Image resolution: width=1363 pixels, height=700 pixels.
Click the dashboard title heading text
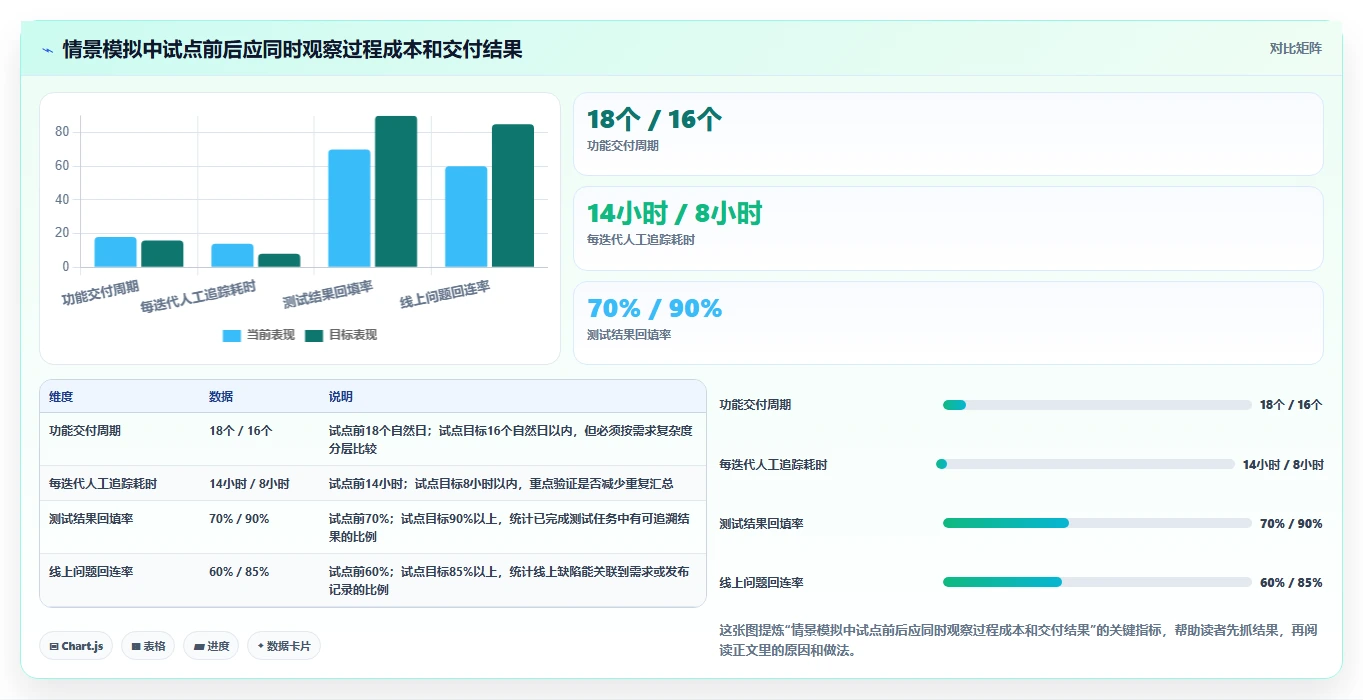[292, 50]
